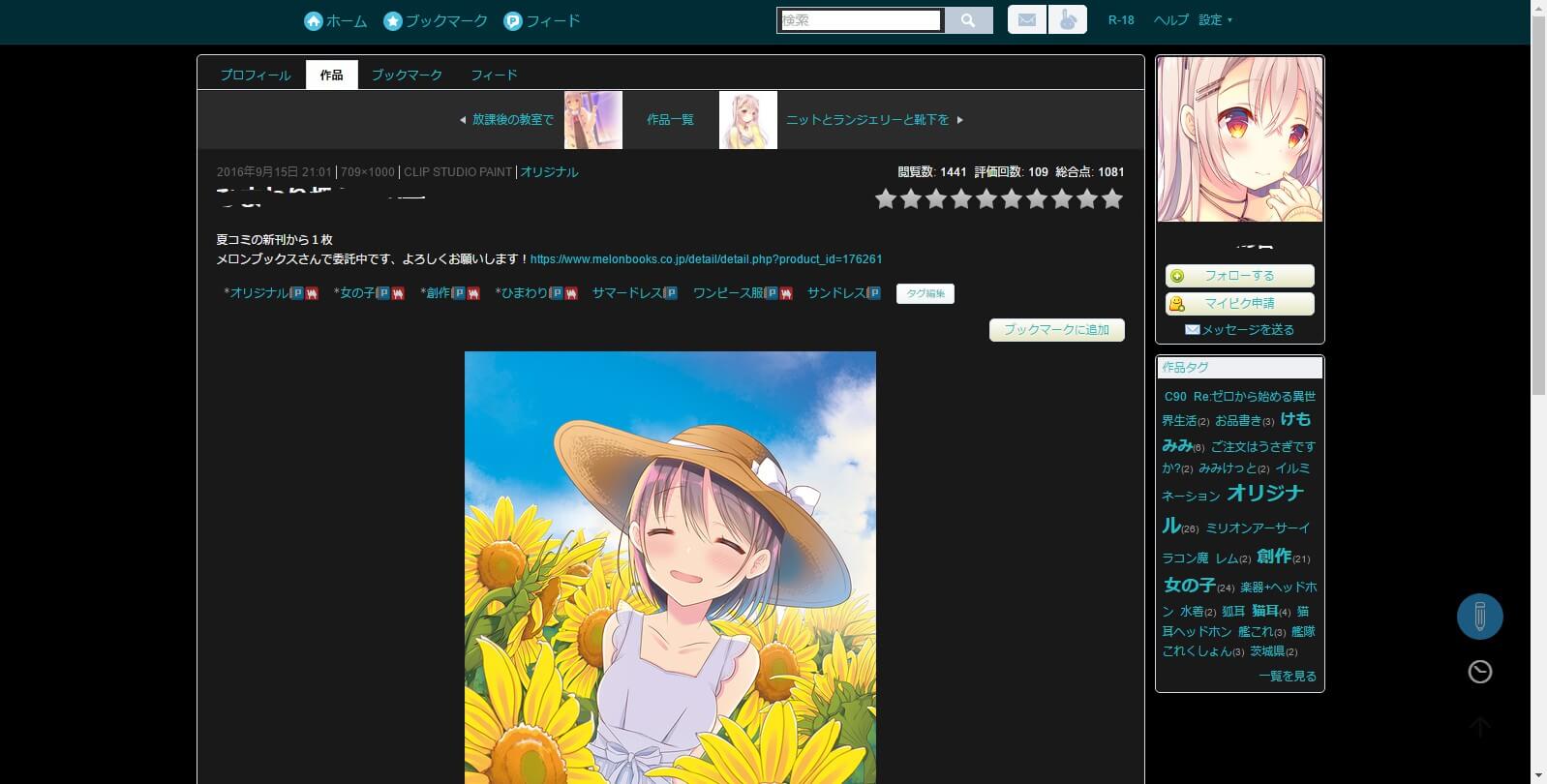Click the clock history icon
Viewport: 1547px width, 784px height.
click(x=1479, y=672)
